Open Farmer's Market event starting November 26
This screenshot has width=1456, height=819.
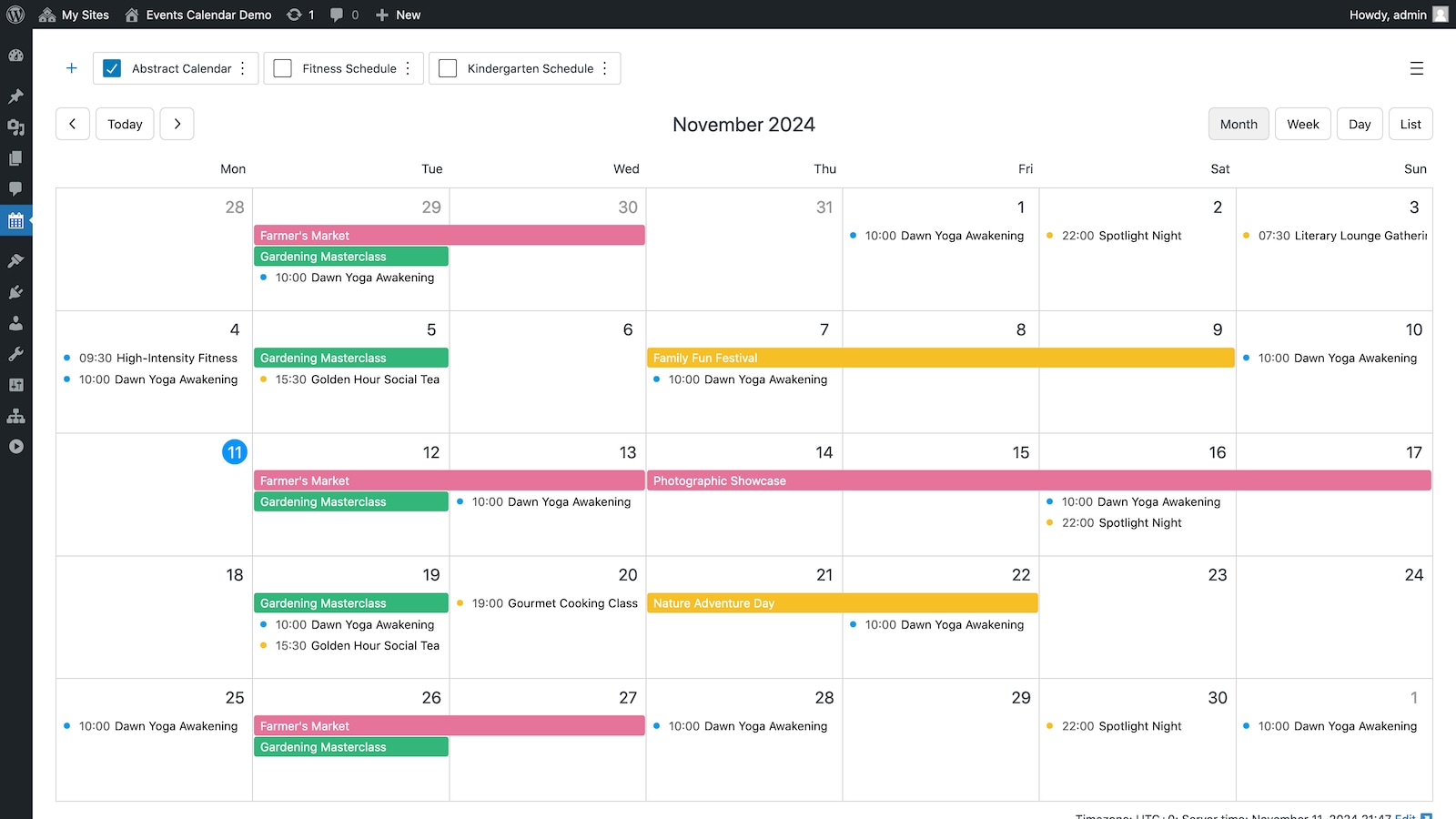(x=450, y=726)
